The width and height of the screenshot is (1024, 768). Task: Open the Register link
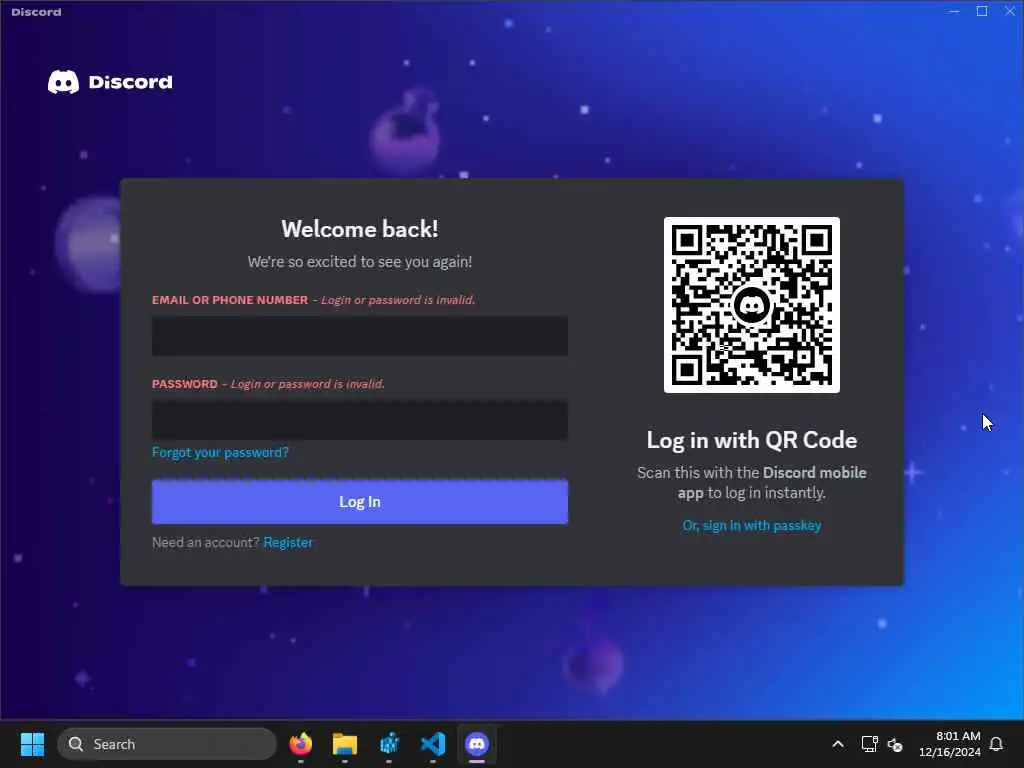pyautogui.click(x=288, y=542)
